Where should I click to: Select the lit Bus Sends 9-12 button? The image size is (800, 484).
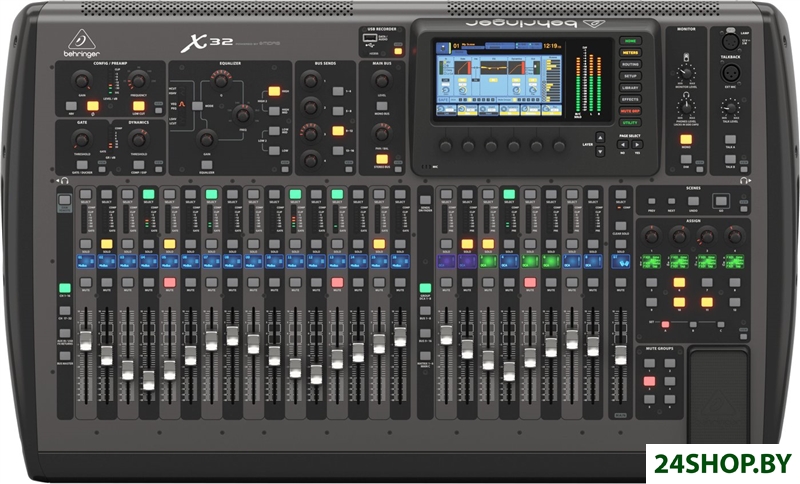pyautogui.click(x=338, y=131)
